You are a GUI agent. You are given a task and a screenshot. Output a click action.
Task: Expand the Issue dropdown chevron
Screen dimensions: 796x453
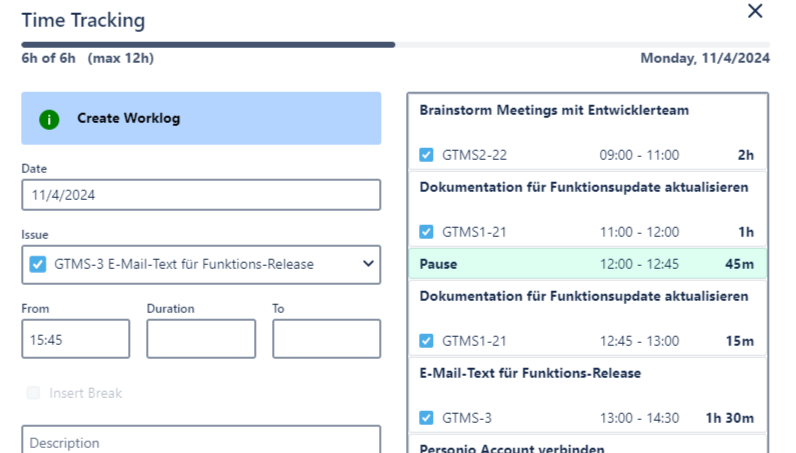point(368,264)
